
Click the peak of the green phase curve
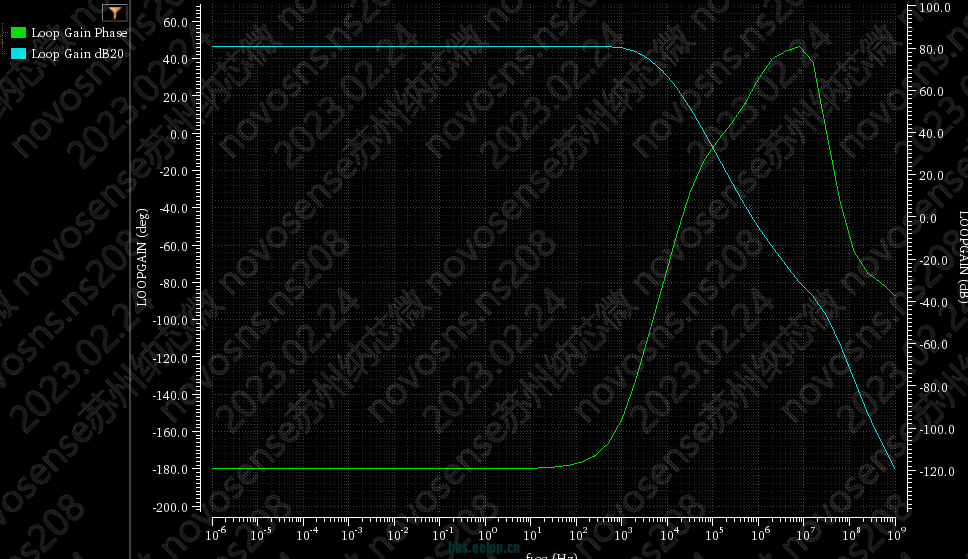[x=799, y=47]
